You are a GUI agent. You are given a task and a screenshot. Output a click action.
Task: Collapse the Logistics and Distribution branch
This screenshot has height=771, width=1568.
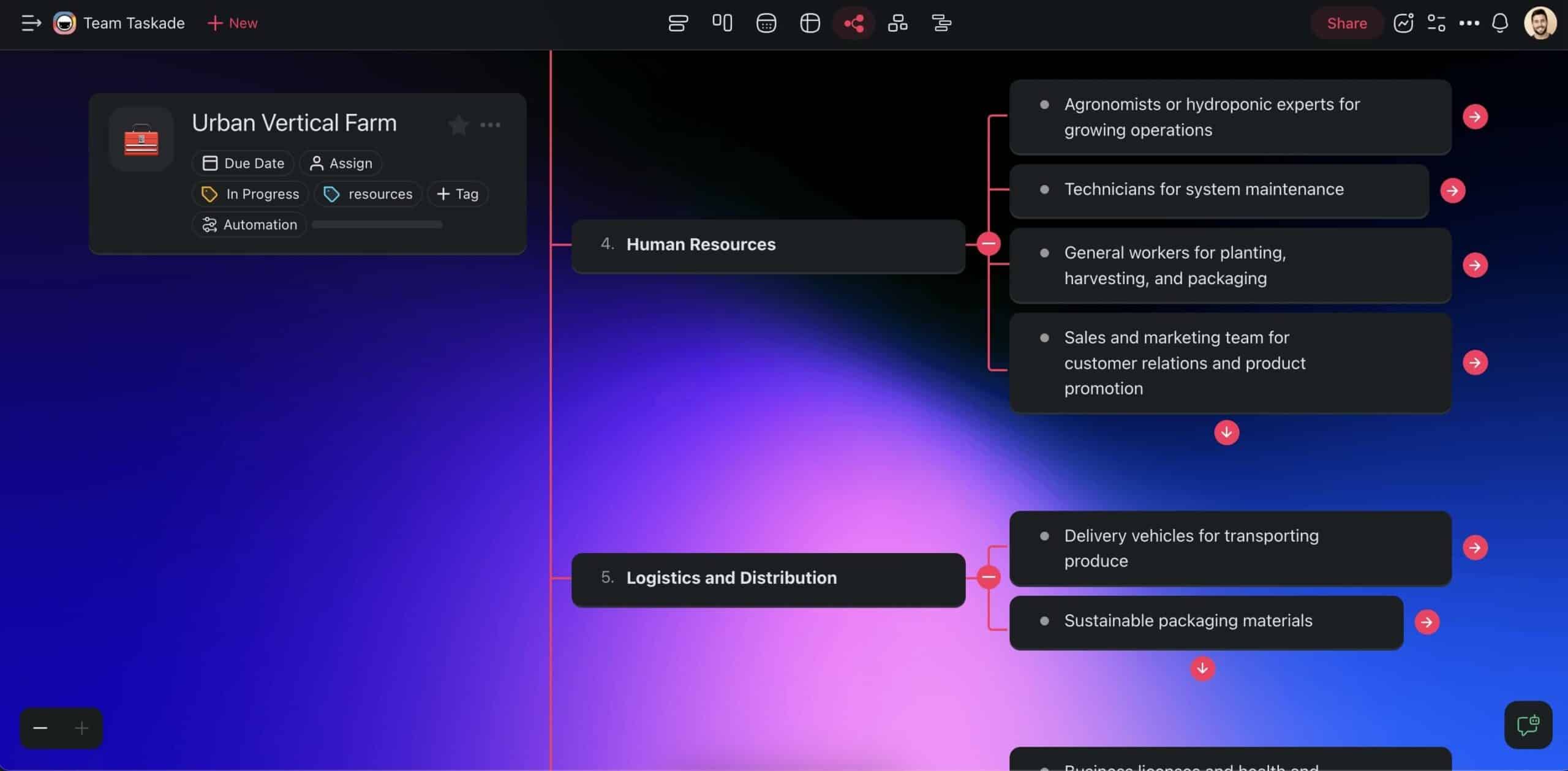(987, 576)
